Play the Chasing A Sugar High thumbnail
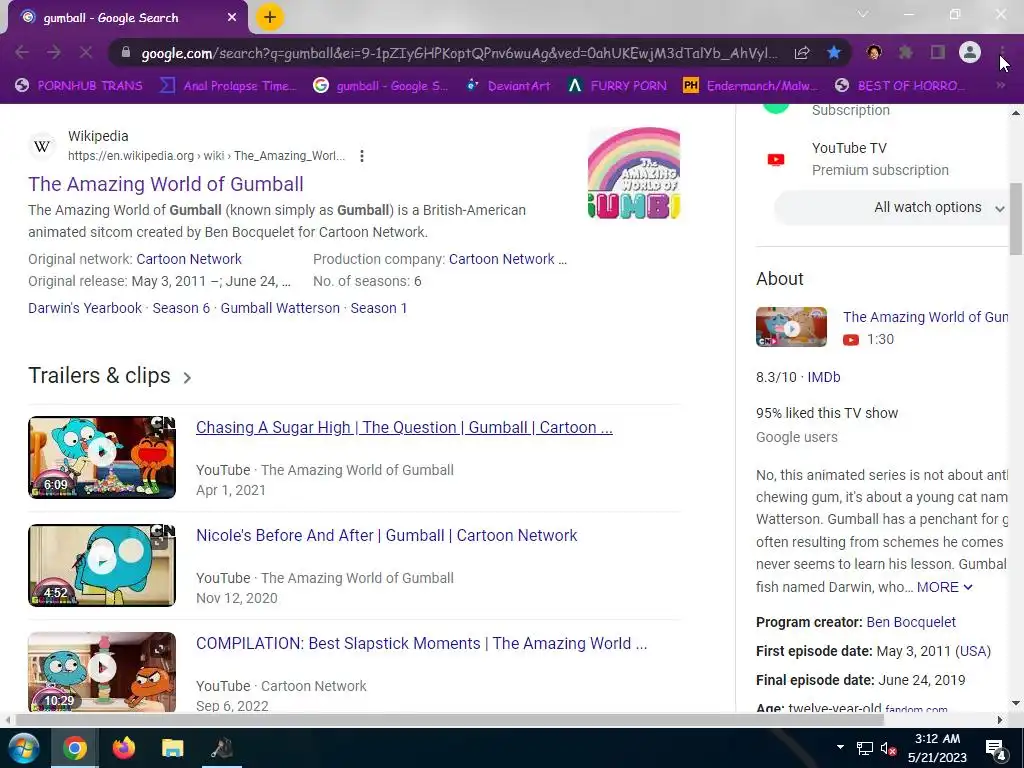 tap(102, 458)
